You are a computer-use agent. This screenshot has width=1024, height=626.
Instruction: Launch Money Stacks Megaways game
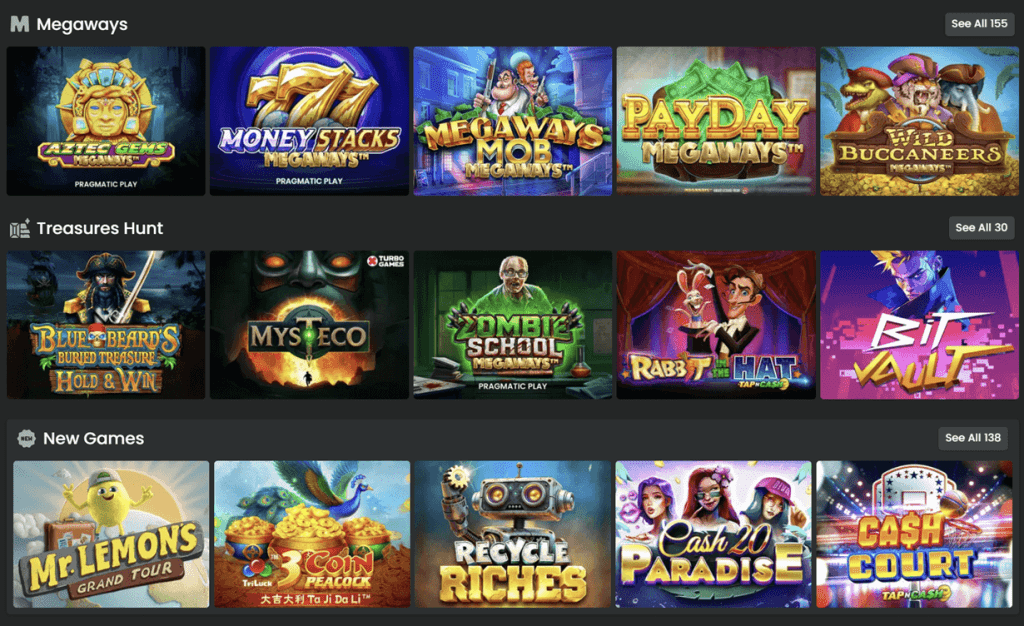point(309,121)
